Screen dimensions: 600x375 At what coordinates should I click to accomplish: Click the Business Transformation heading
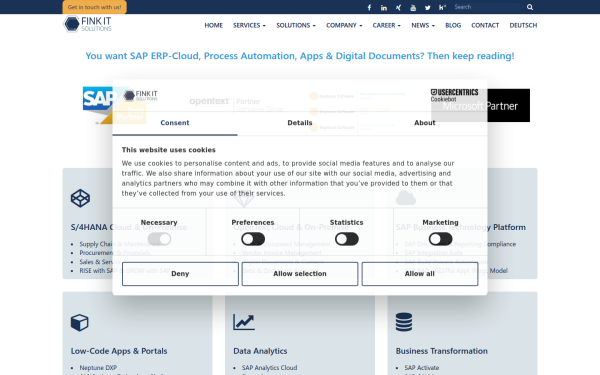coord(442,351)
